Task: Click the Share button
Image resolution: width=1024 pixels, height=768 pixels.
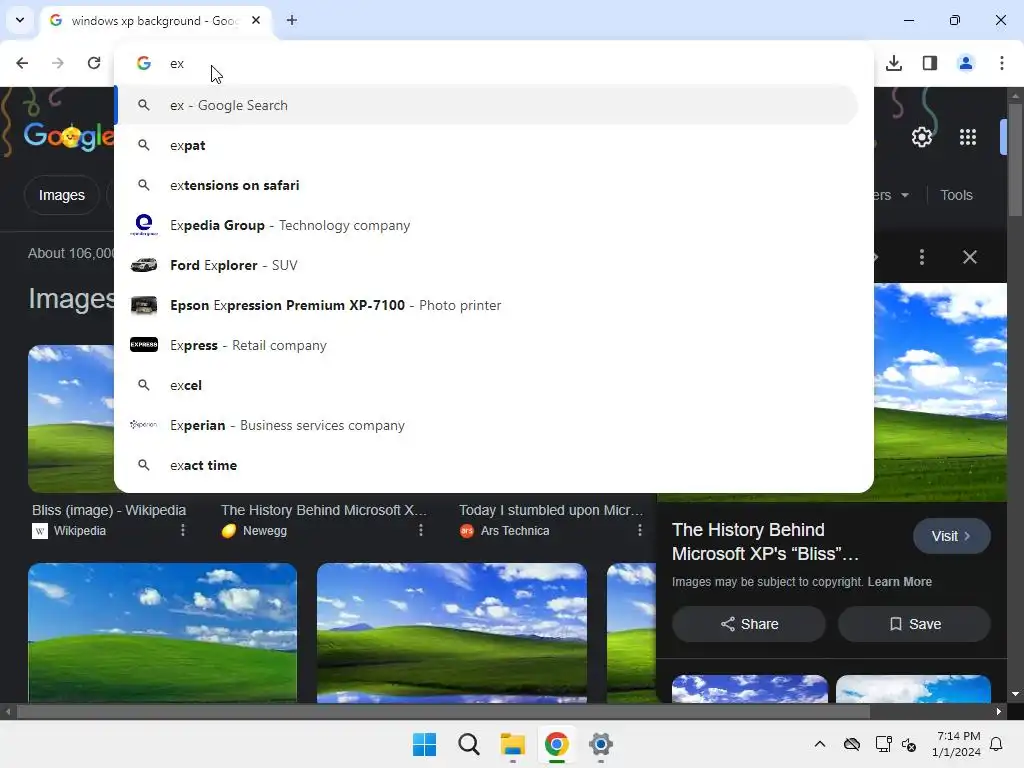Action: click(x=749, y=624)
